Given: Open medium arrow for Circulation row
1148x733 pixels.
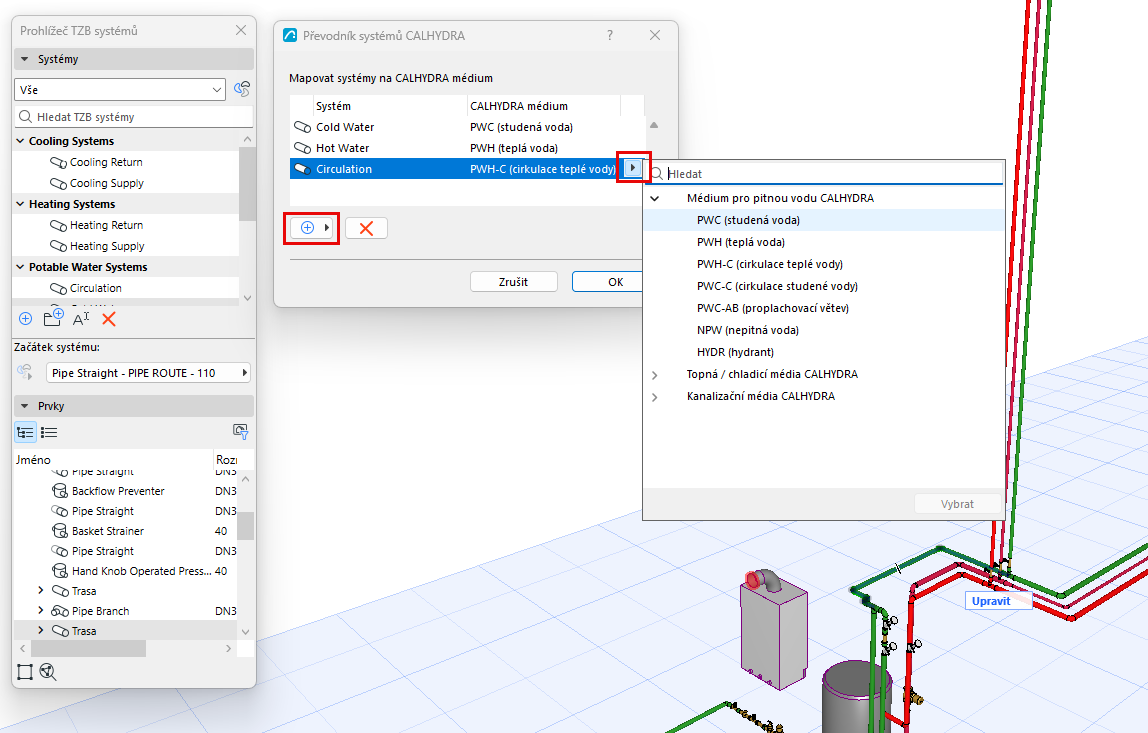Looking at the screenshot, I should coord(633,168).
